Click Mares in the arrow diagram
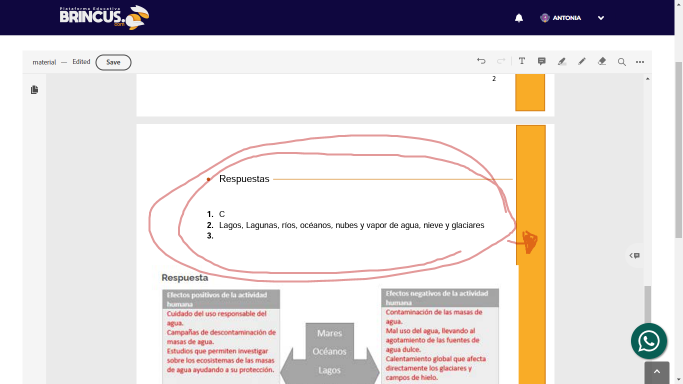The width and height of the screenshot is (683, 384). click(329, 333)
